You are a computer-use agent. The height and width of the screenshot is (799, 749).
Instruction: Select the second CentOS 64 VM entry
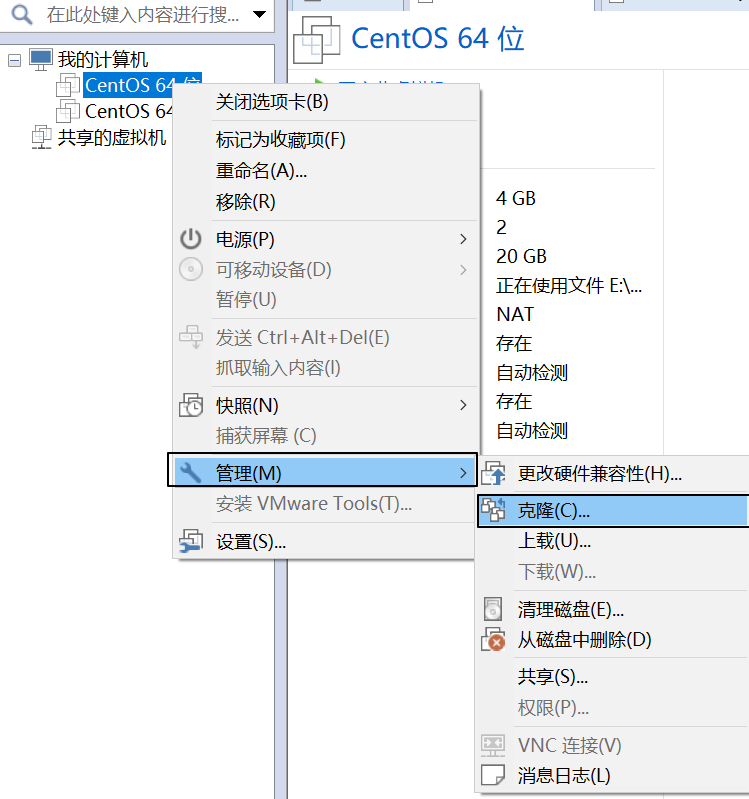click(128, 111)
